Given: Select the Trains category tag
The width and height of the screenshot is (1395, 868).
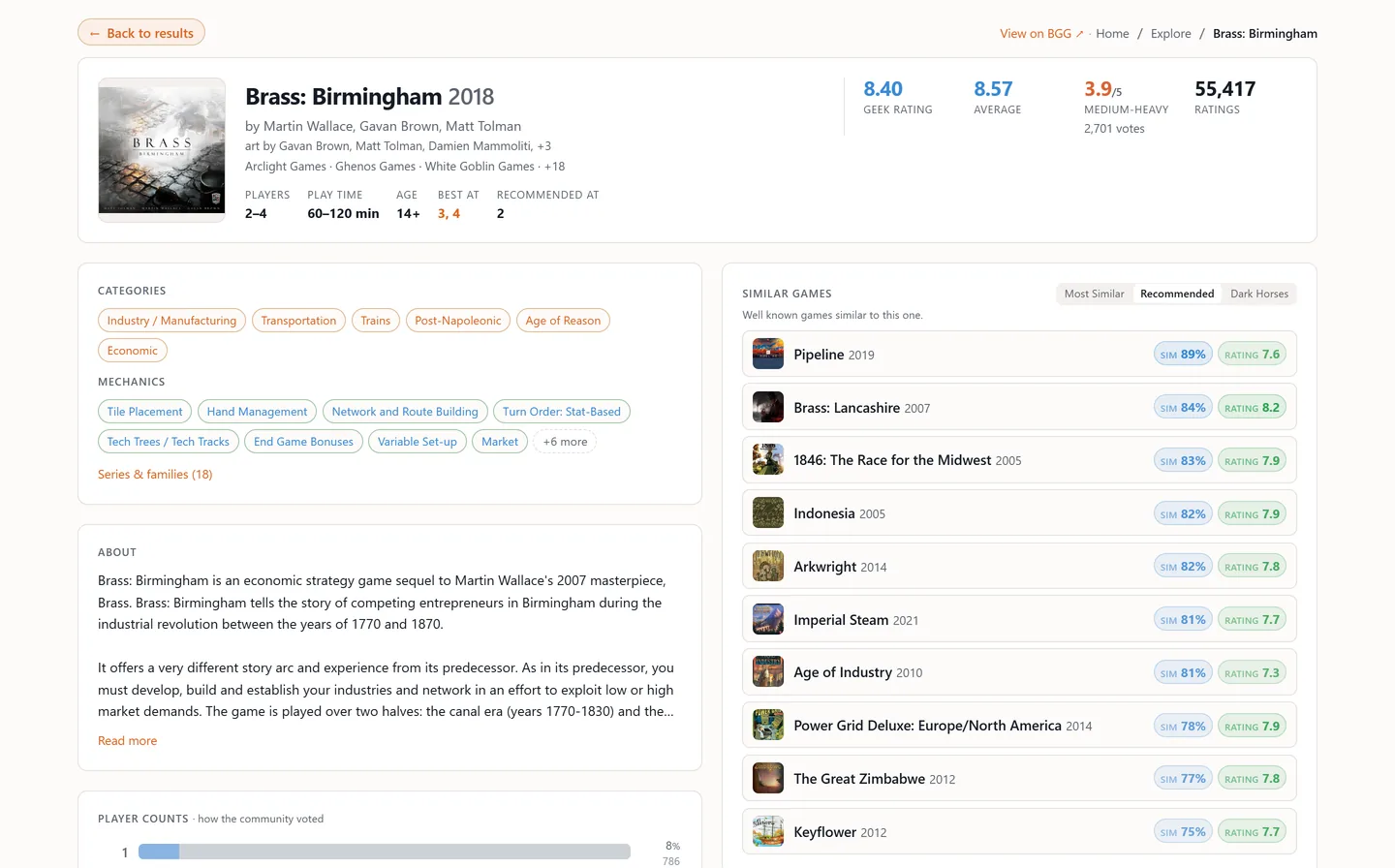Looking at the screenshot, I should tap(376, 321).
